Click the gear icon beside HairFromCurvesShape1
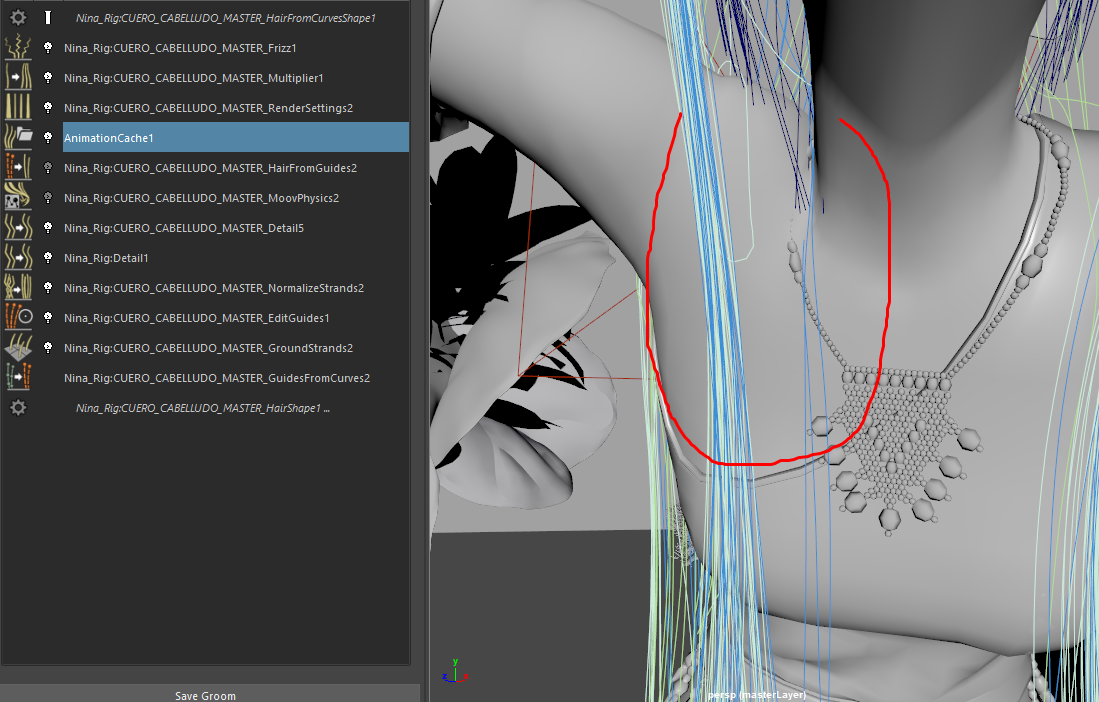The width and height of the screenshot is (1099, 702). pos(18,17)
